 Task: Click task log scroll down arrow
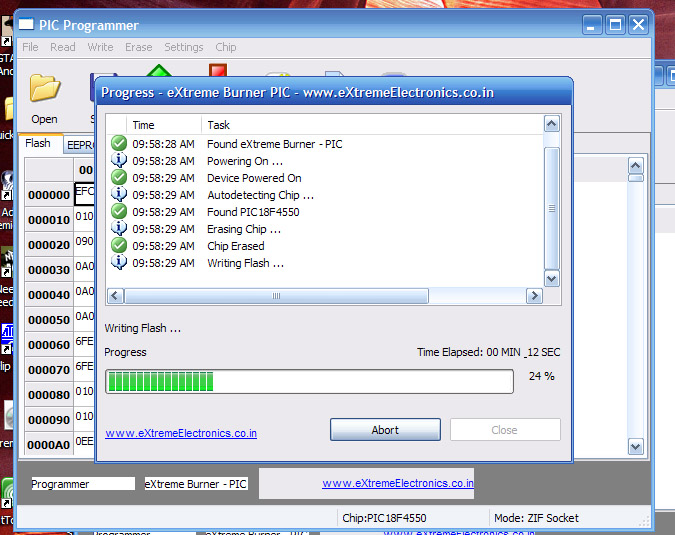[x=551, y=278]
